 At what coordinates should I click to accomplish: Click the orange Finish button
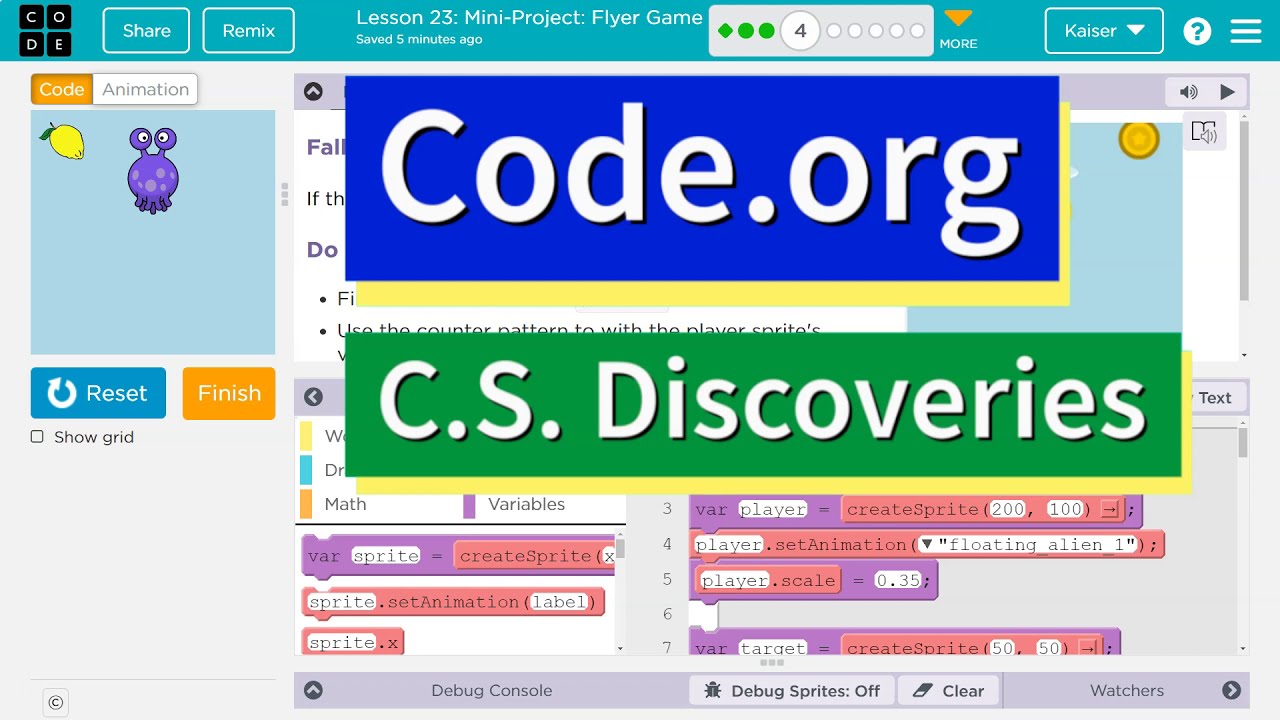tap(229, 393)
